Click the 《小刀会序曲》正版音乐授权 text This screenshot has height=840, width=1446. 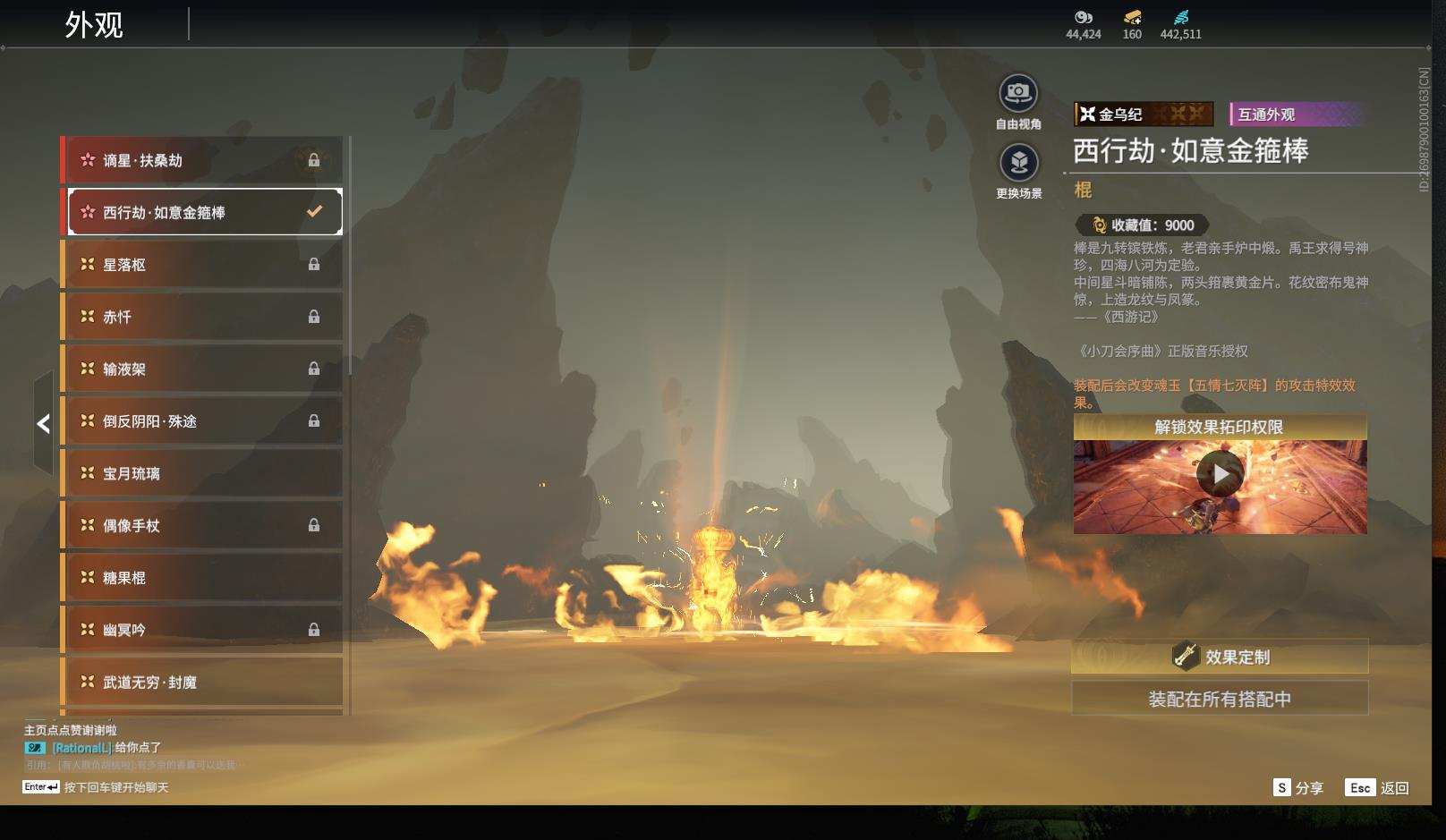click(1161, 352)
